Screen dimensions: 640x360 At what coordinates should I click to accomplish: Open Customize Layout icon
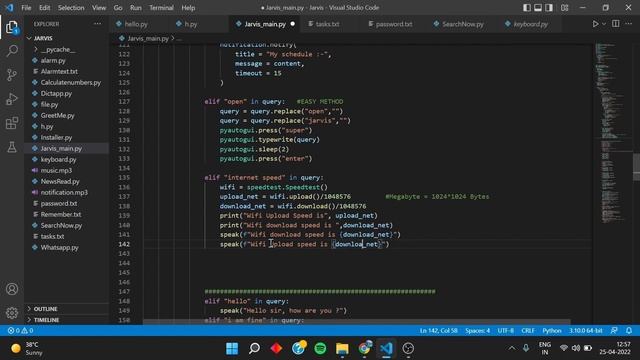564,8
